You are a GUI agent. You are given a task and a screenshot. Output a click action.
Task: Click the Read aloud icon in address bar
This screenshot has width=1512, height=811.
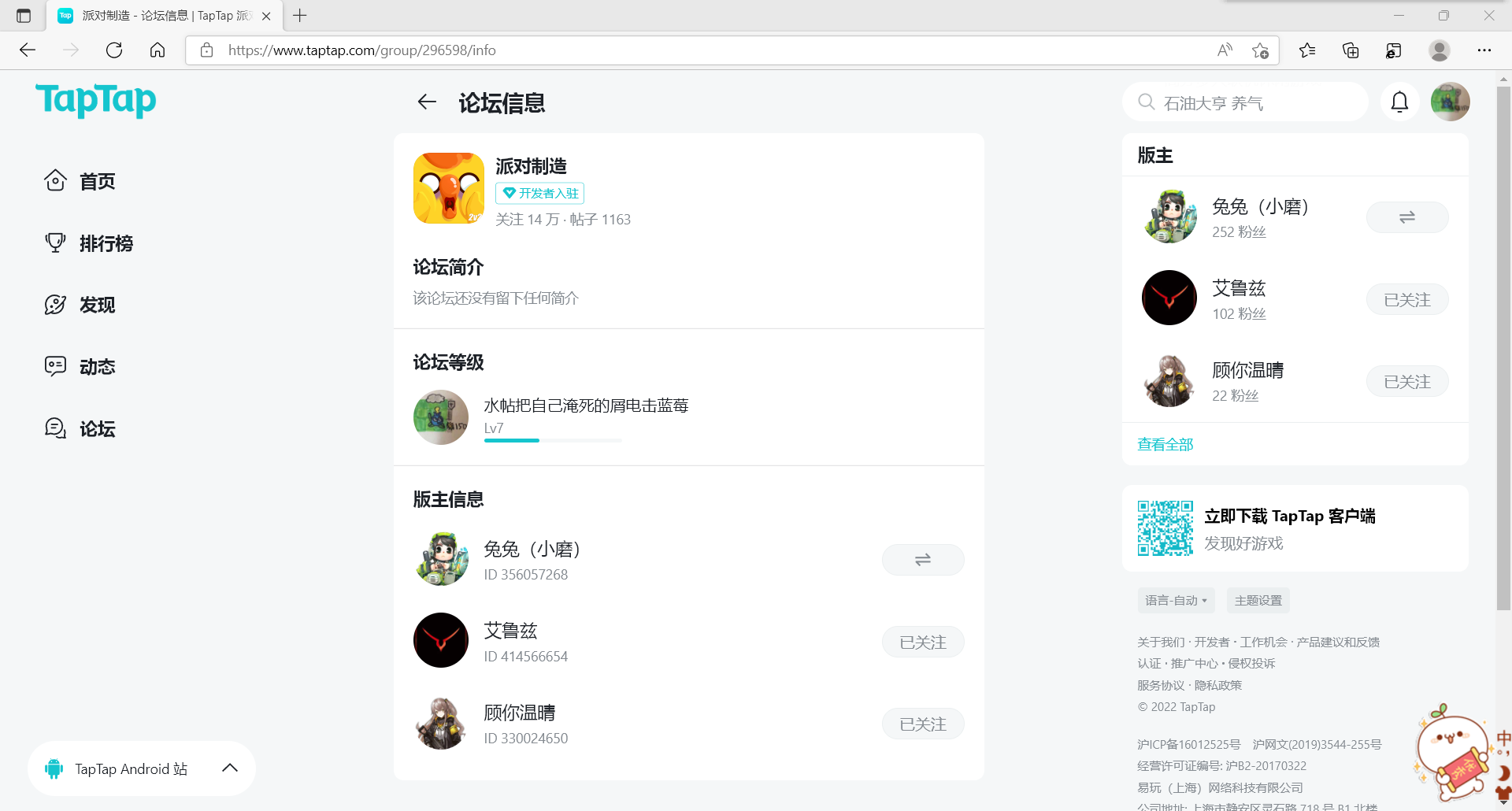[1225, 50]
